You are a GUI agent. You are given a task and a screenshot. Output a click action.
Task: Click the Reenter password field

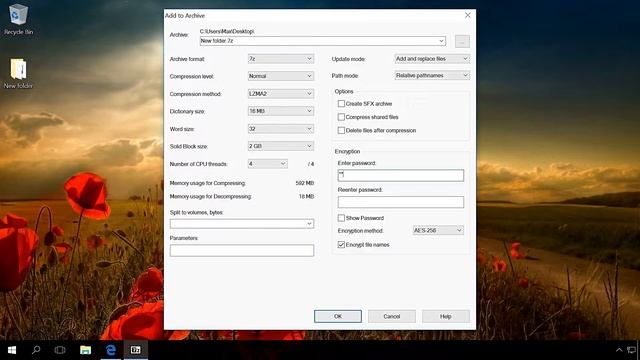[x=401, y=202]
